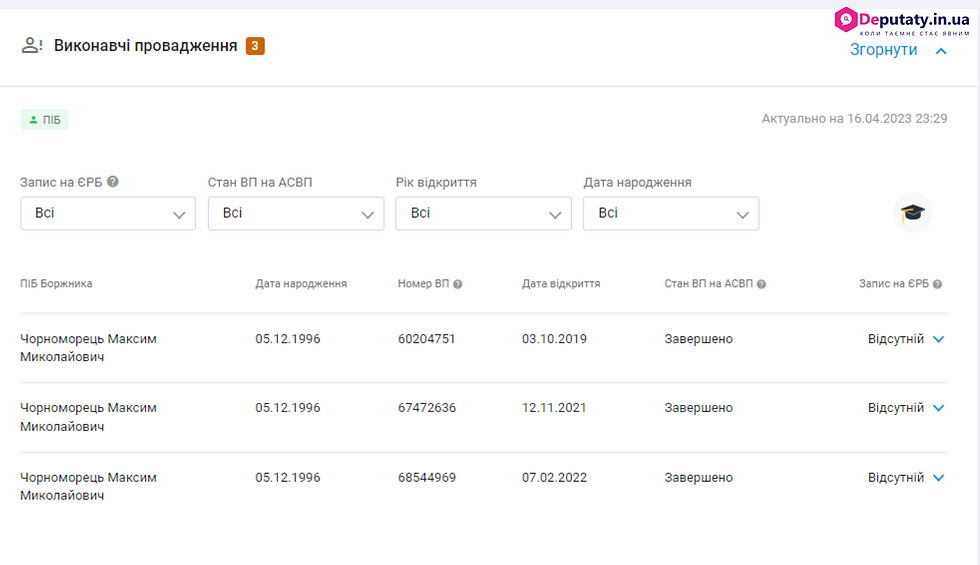980x565 pixels.
Task: Click birth date in the 60204751 row
Action: (288, 339)
